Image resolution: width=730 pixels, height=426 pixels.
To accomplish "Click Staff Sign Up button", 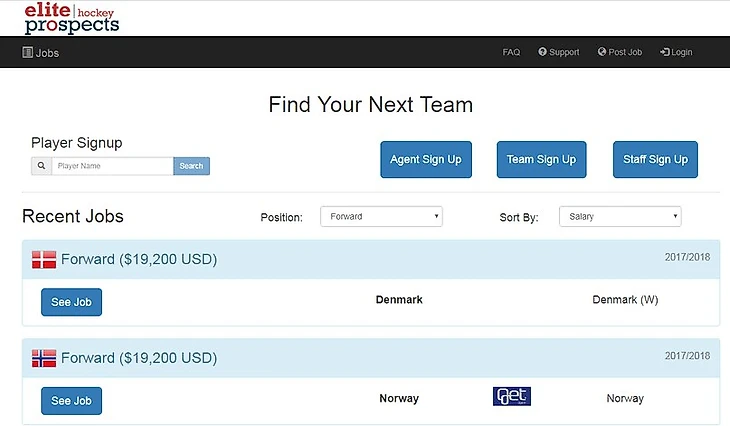I will 656,160.
